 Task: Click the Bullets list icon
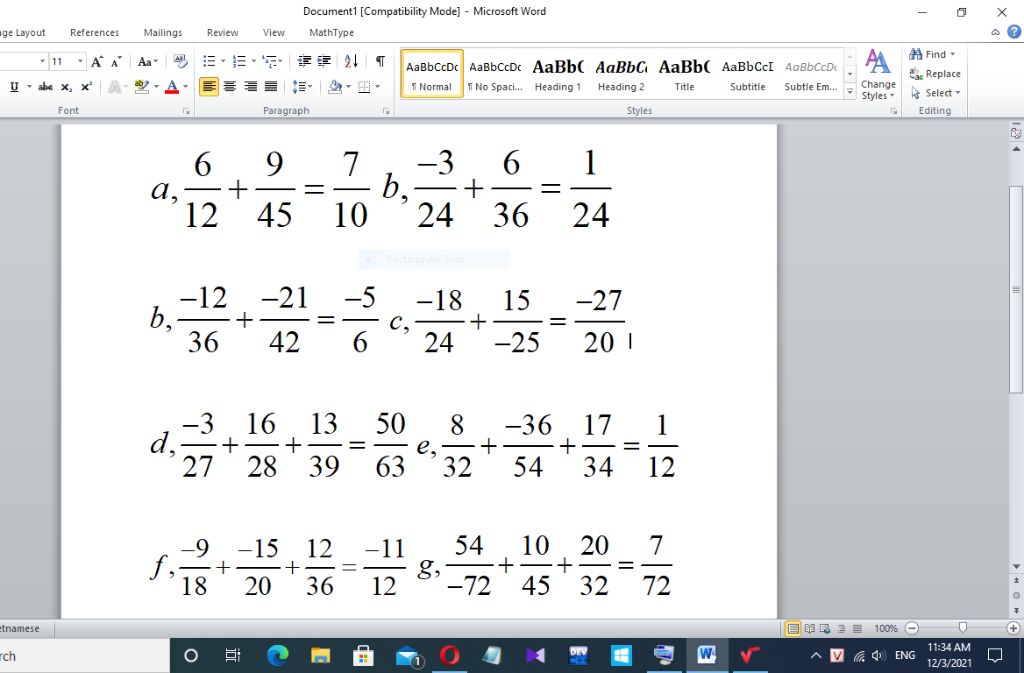tap(209, 61)
